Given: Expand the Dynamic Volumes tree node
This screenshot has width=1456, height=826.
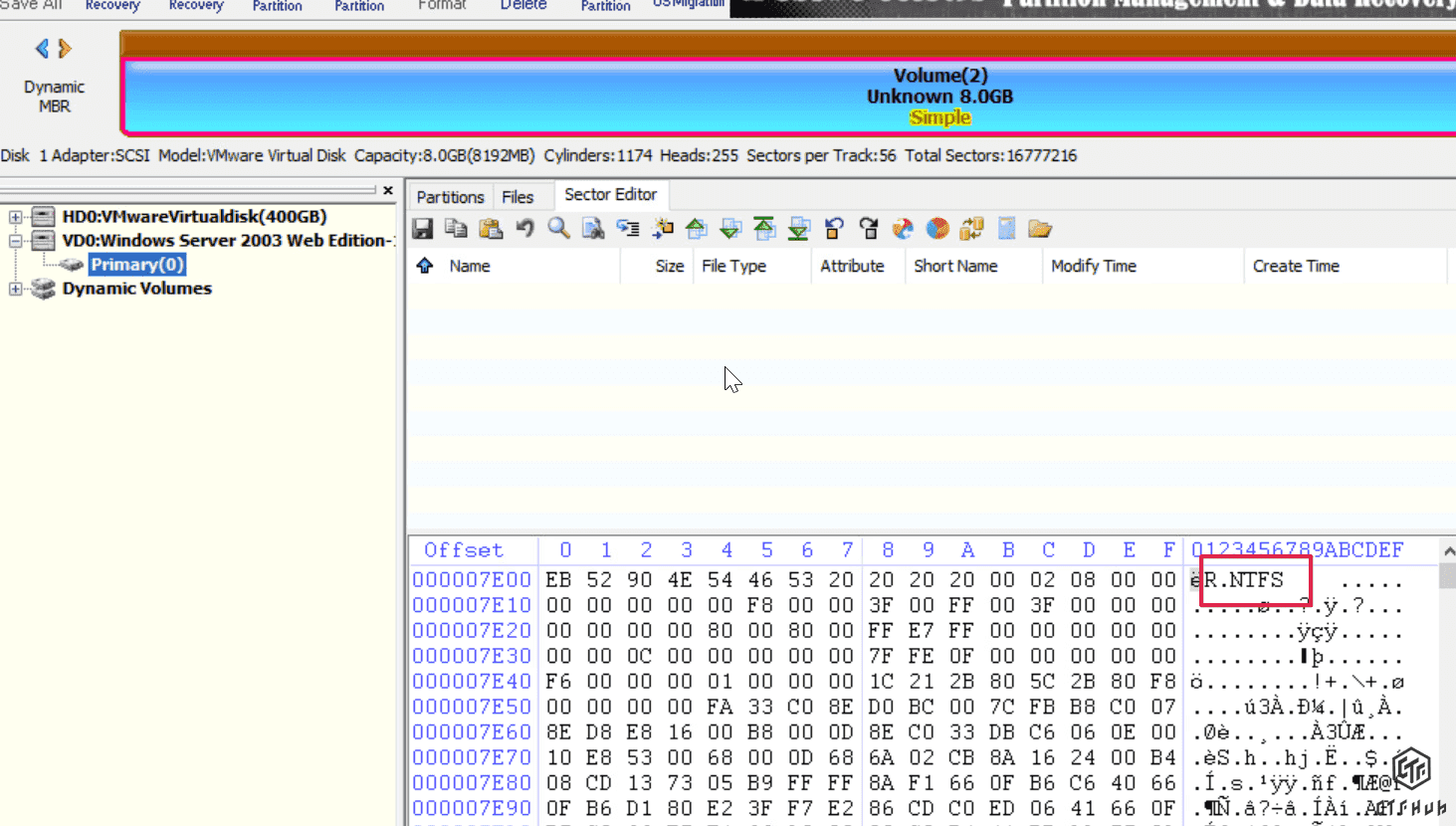Looking at the screenshot, I should tap(16, 289).
